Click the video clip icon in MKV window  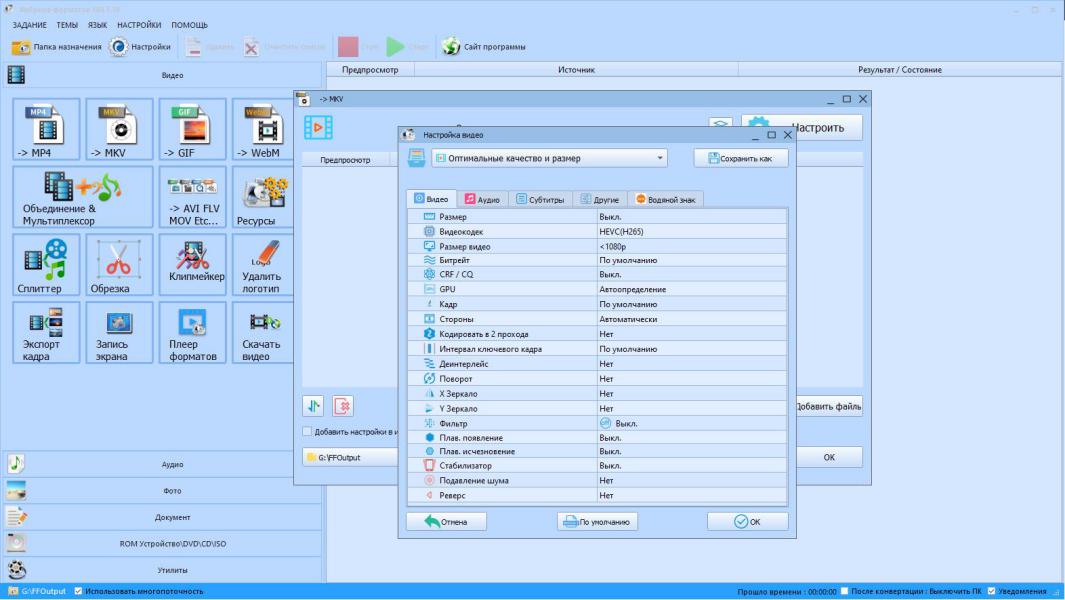click(x=318, y=128)
